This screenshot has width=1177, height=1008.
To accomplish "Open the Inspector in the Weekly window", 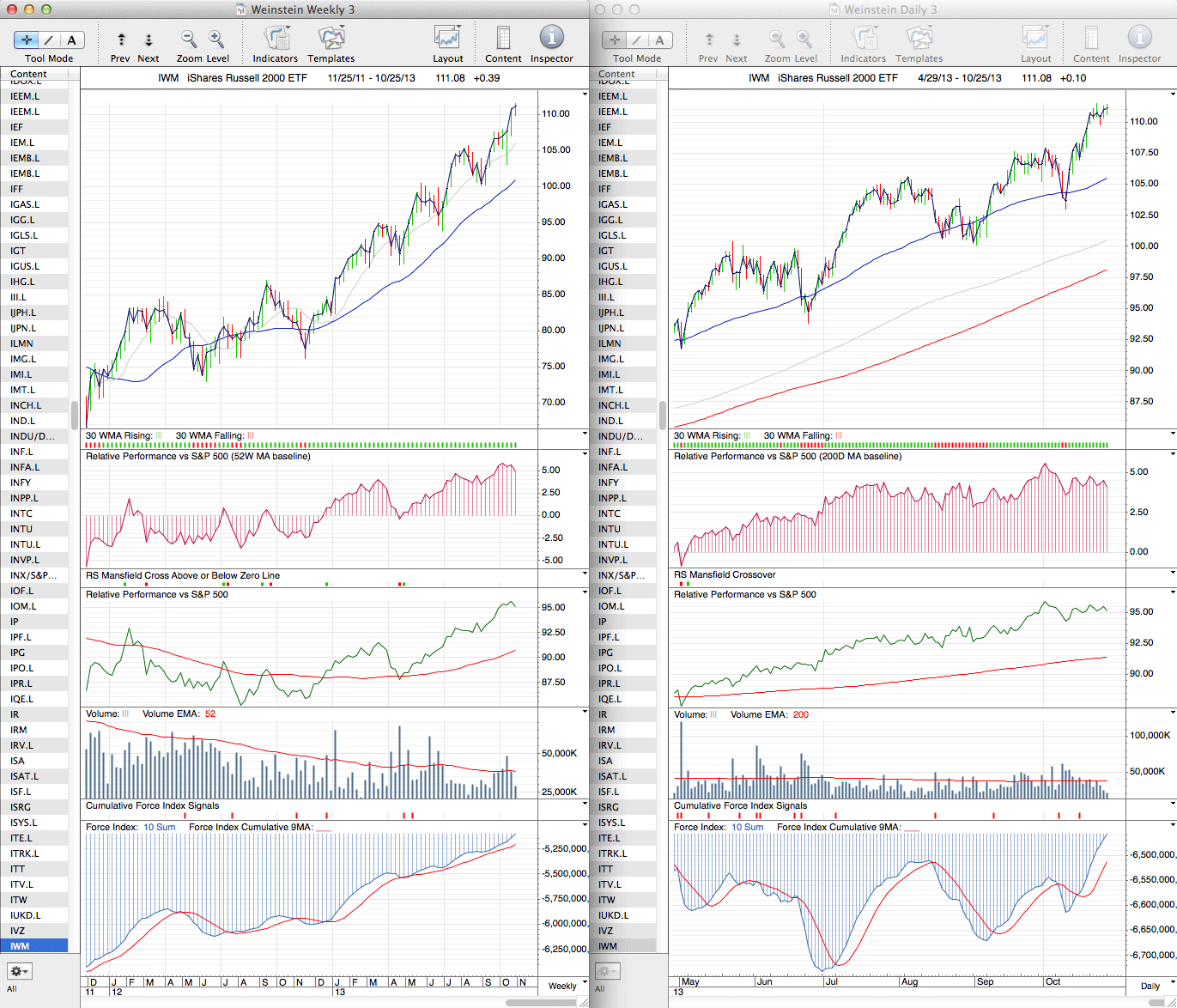I will [x=551, y=39].
